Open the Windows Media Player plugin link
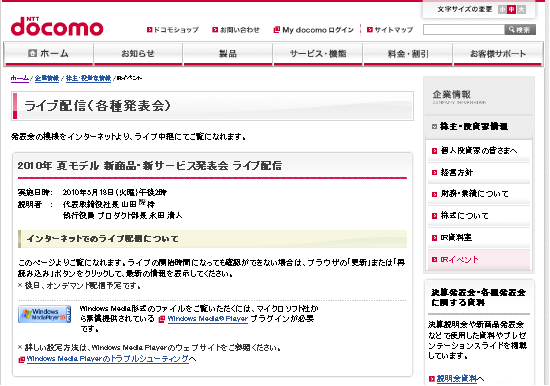The image size is (550, 386). (208, 319)
